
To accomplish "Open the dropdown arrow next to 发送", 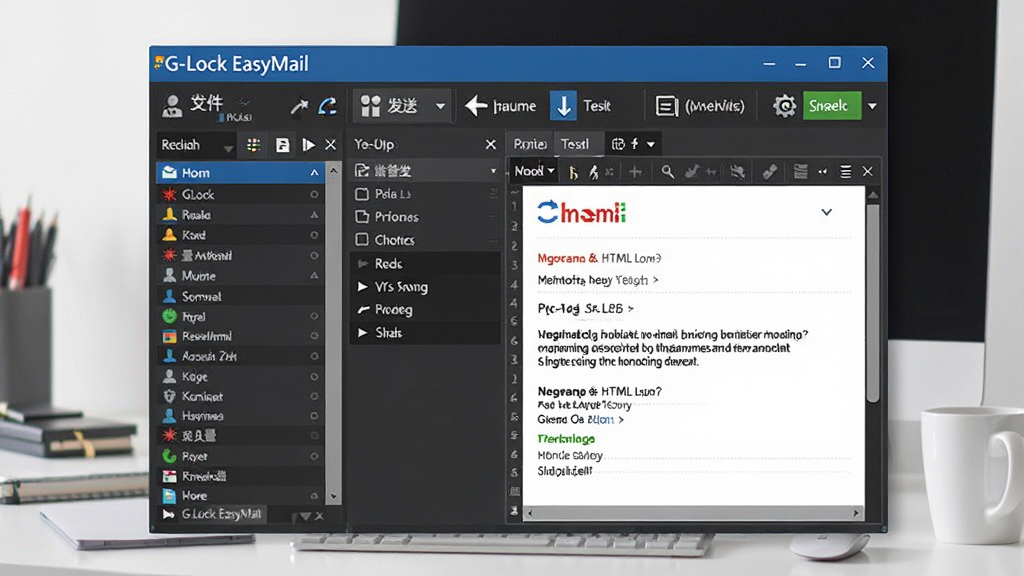I will [x=441, y=106].
